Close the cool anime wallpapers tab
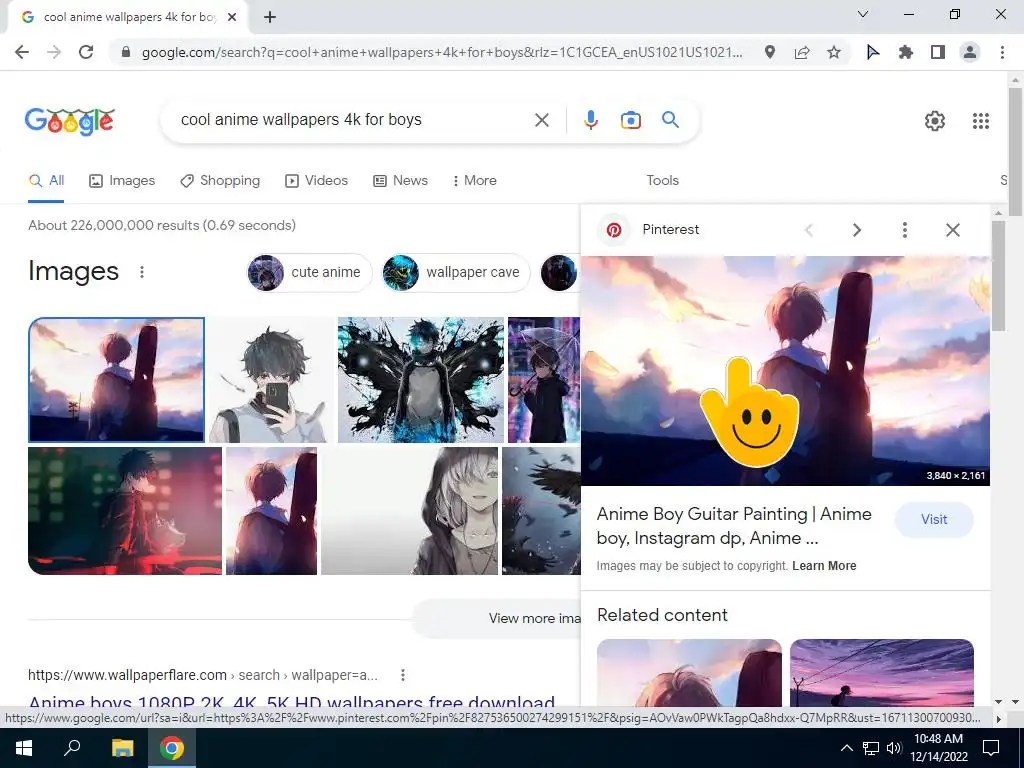Screen dimensions: 1024x768 pos(232,18)
